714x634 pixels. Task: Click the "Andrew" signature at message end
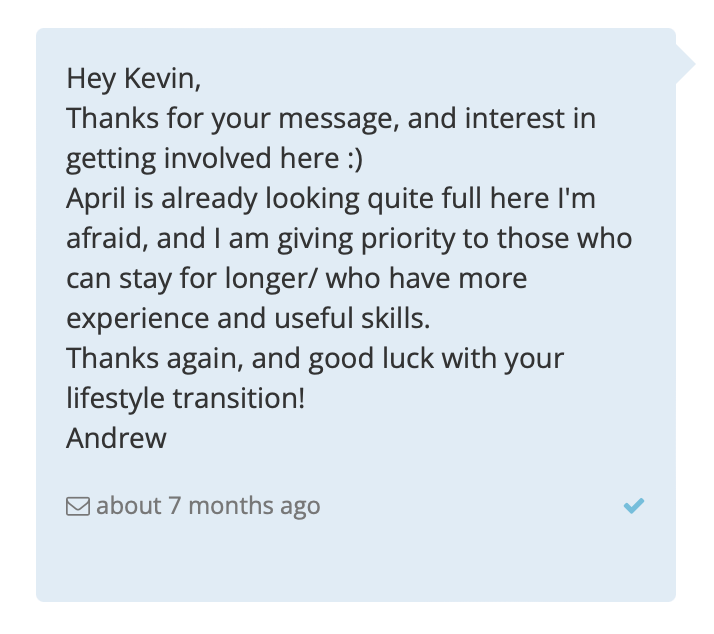coord(116,438)
